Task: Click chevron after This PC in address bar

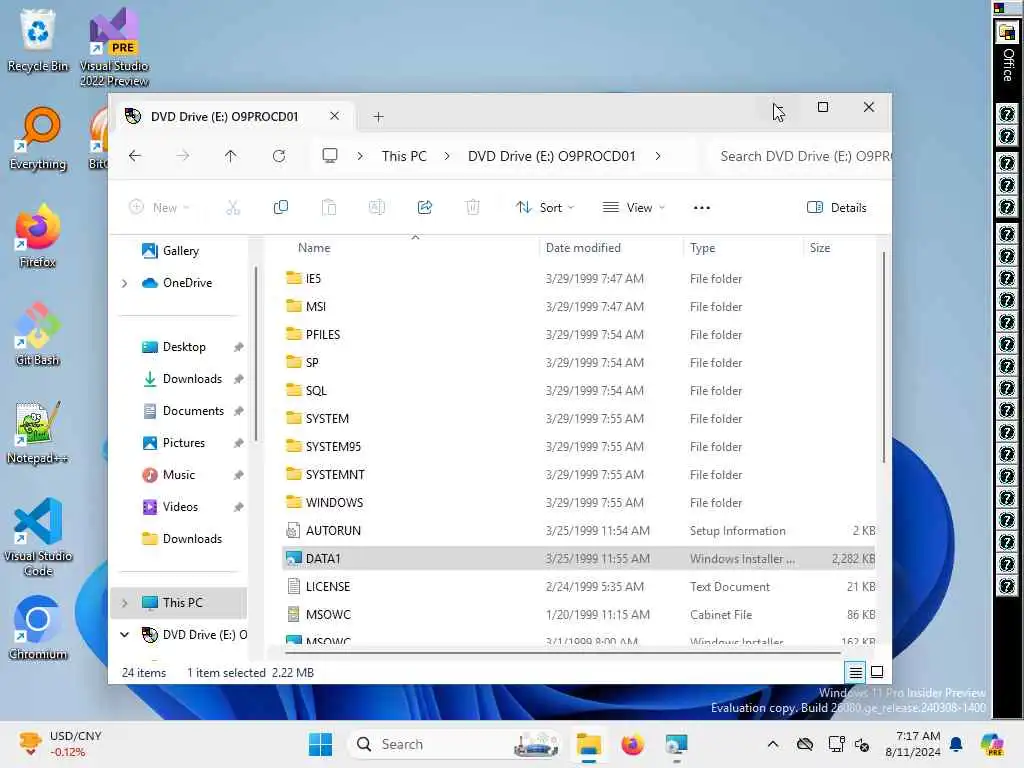Action: [447, 156]
